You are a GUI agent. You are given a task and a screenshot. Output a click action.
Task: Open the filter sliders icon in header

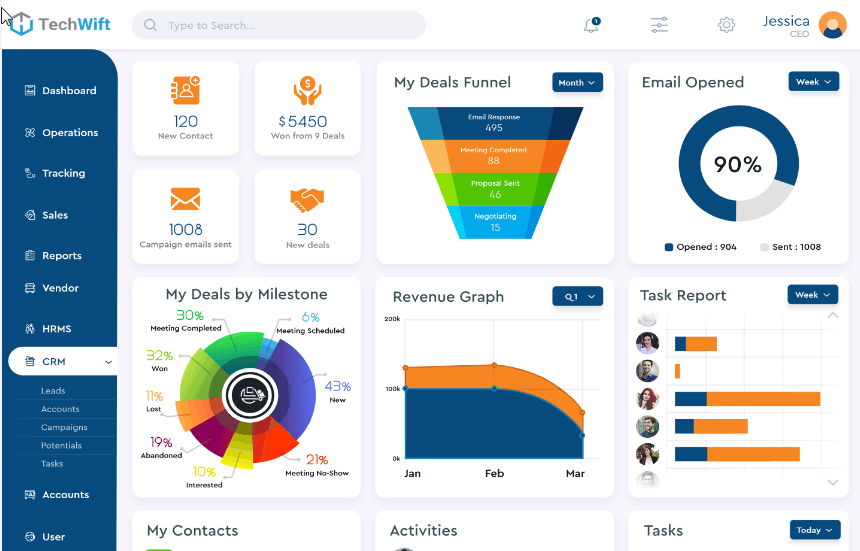659,25
